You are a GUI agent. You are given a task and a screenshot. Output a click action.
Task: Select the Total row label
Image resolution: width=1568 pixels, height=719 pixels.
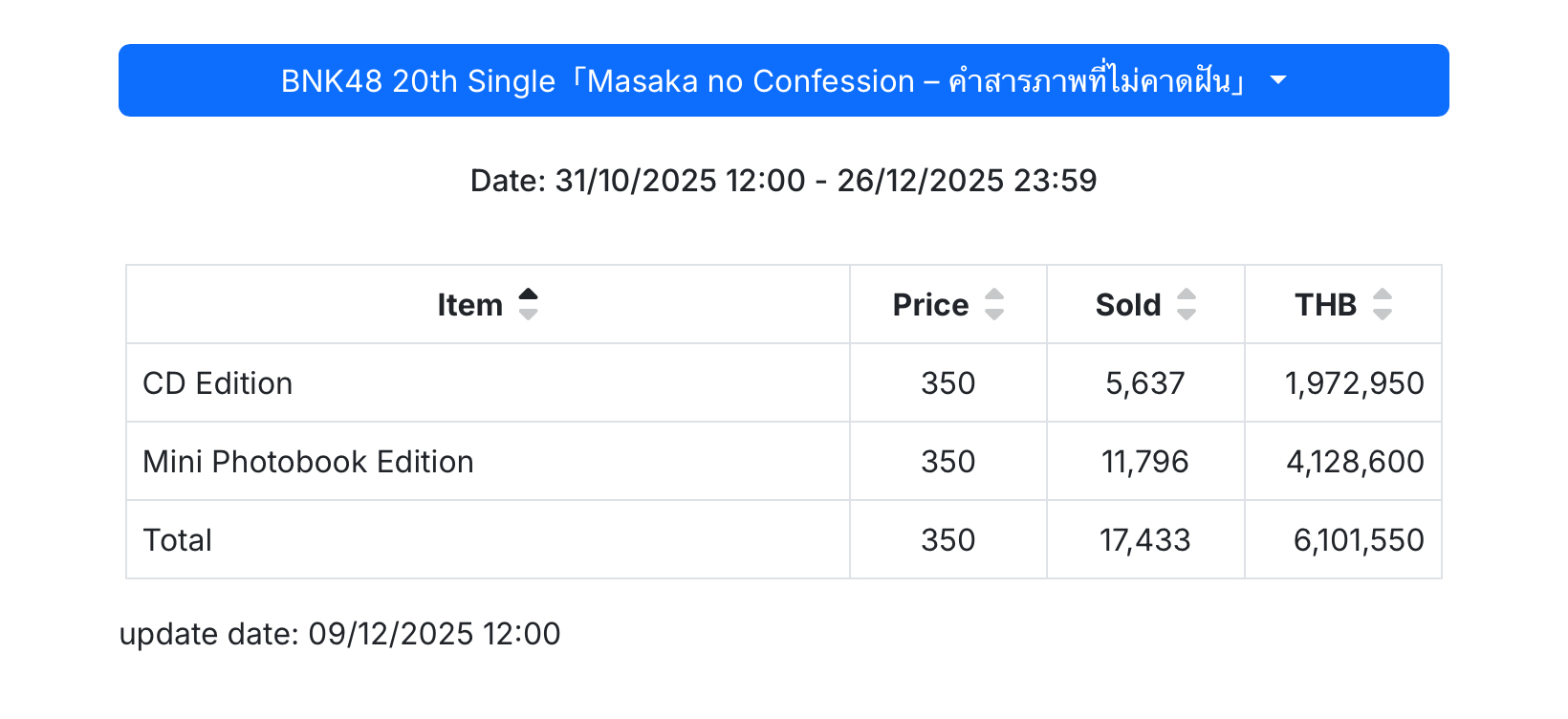(178, 540)
